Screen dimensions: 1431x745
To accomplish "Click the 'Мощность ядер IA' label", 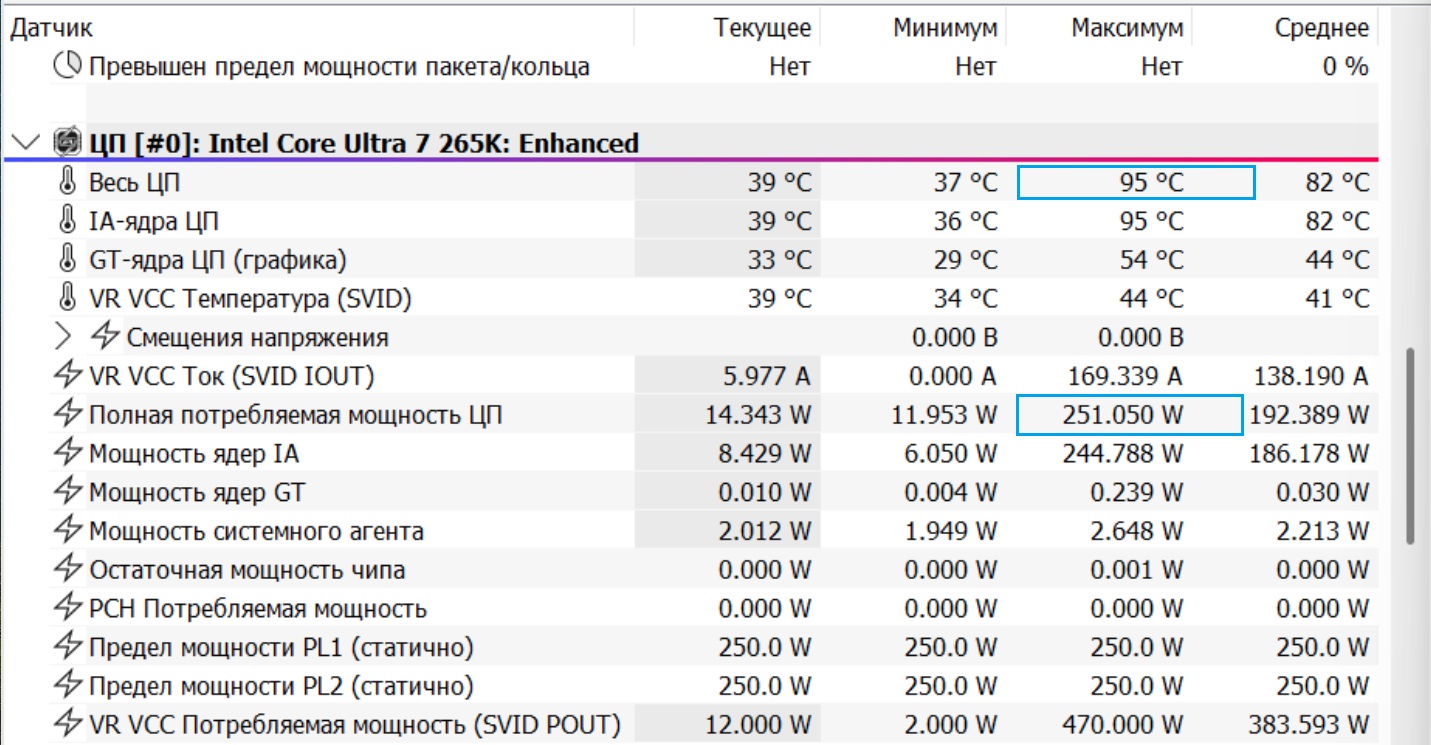I will point(194,454).
